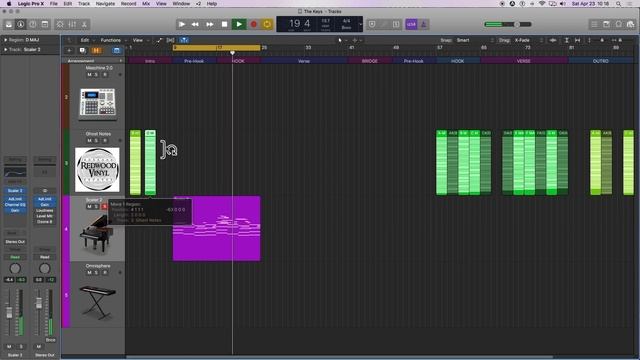Open the Drag X-Fade dropdown
The width and height of the screenshot is (640, 360).
(529, 40)
